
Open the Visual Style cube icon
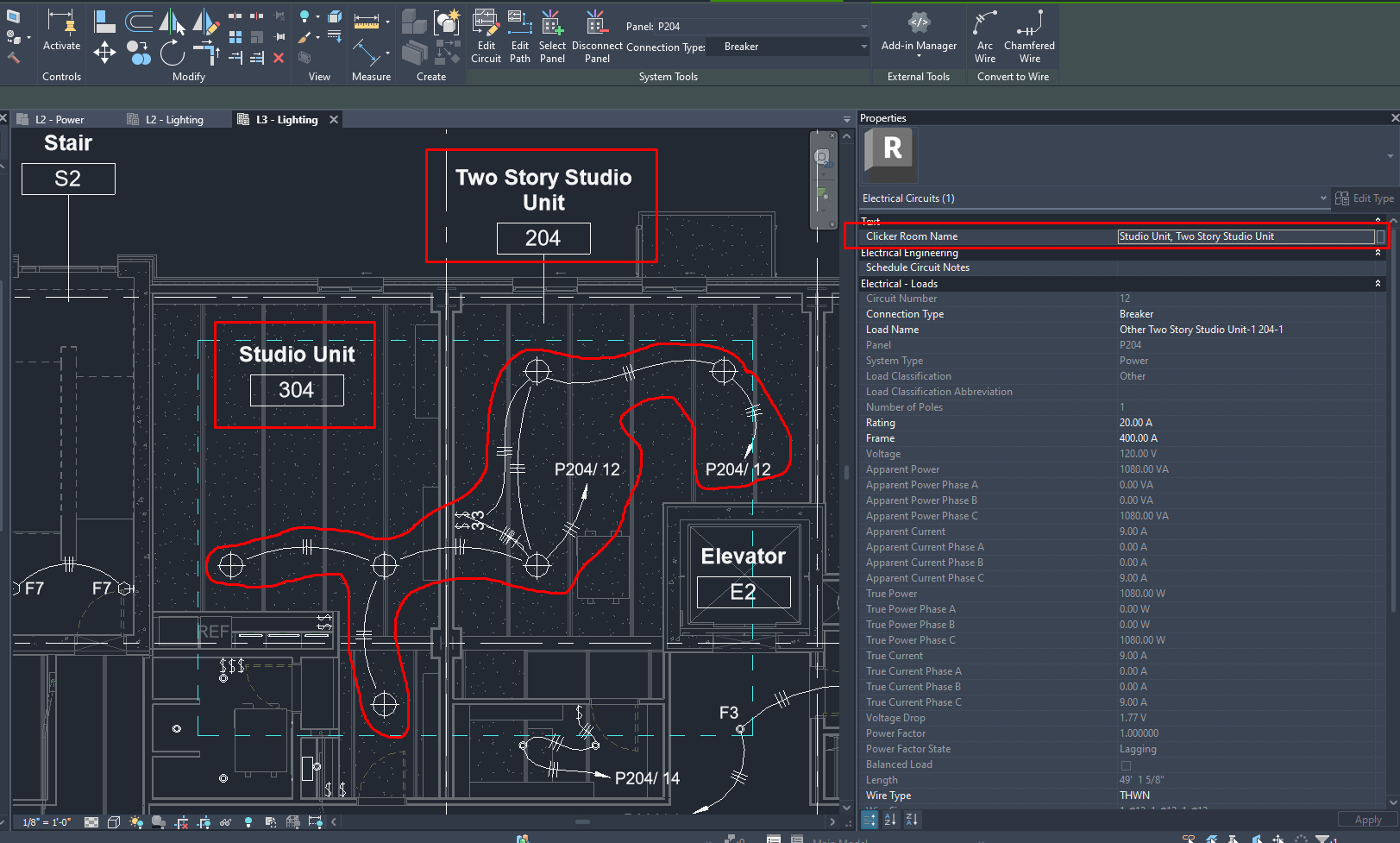pyautogui.click(x=114, y=822)
